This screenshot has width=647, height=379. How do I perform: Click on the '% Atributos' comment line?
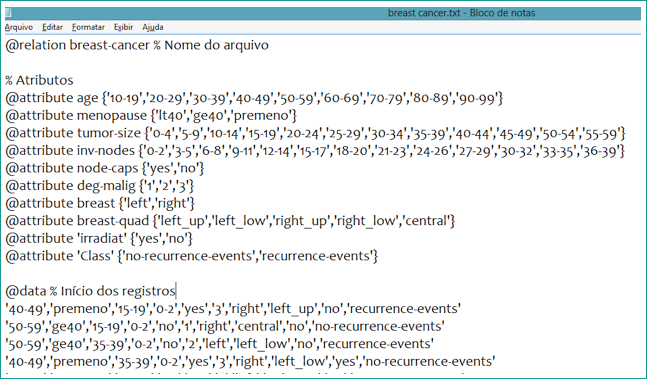pyautogui.click(x=39, y=80)
